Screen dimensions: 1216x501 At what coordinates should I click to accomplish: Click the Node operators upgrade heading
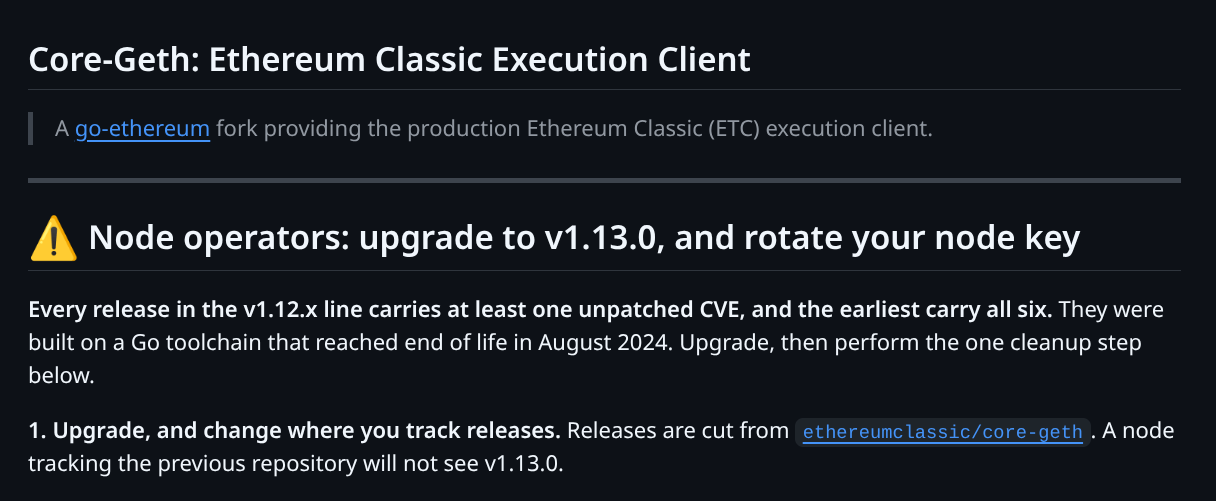click(584, 239)
